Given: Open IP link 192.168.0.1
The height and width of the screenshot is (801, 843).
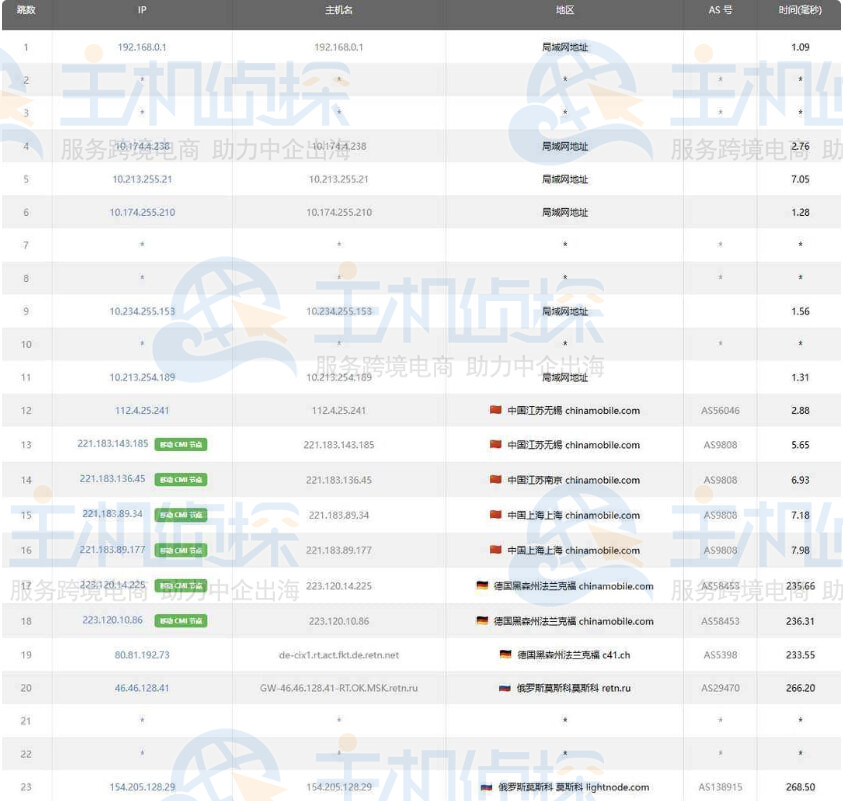Looking at the screenshot, I should coord(142,47).
